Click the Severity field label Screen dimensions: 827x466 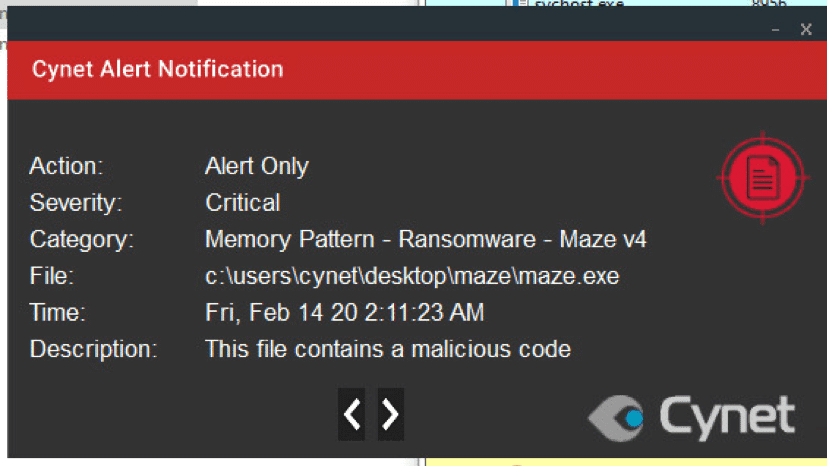(76, 202)
